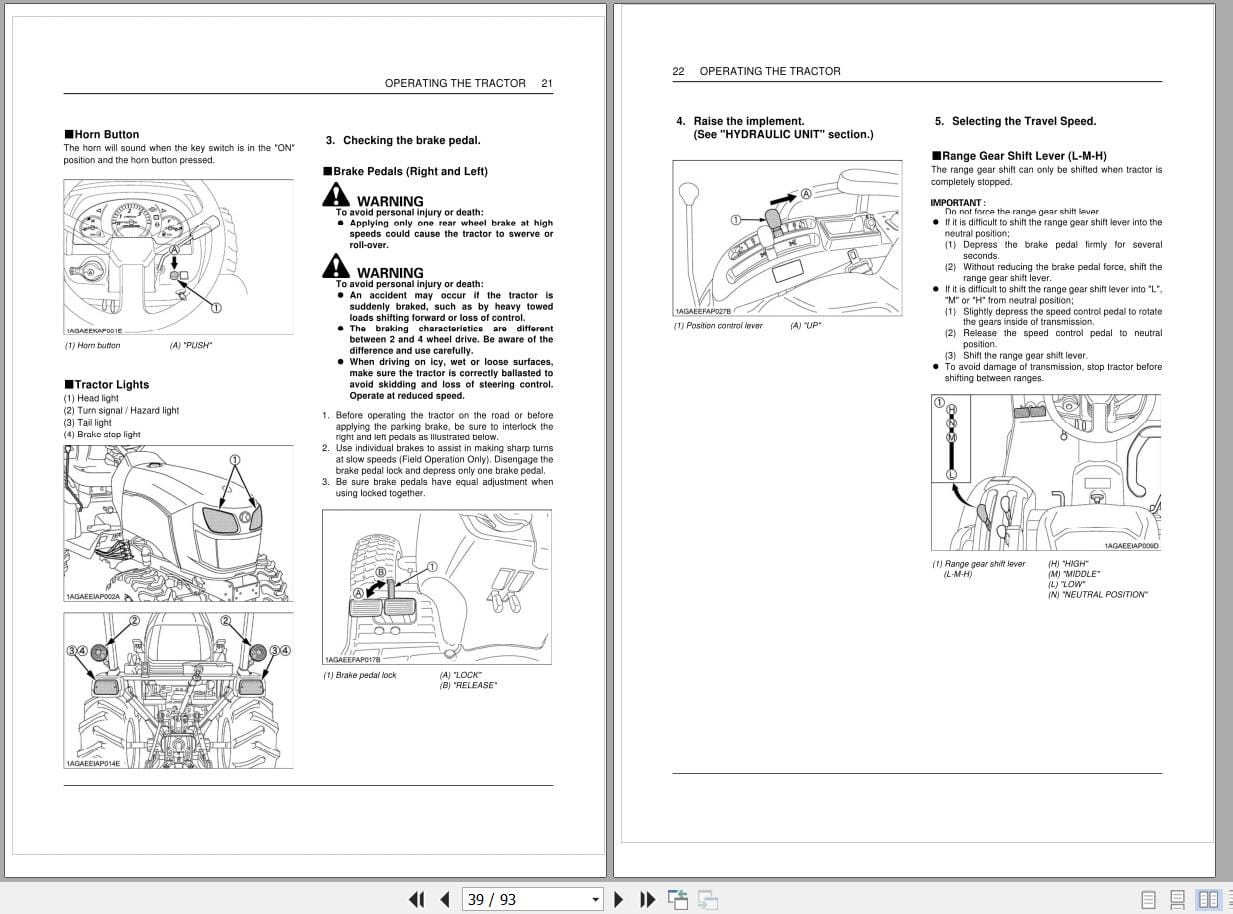Click the figure code '1AGAEEFAP027B'

[703, 311]
